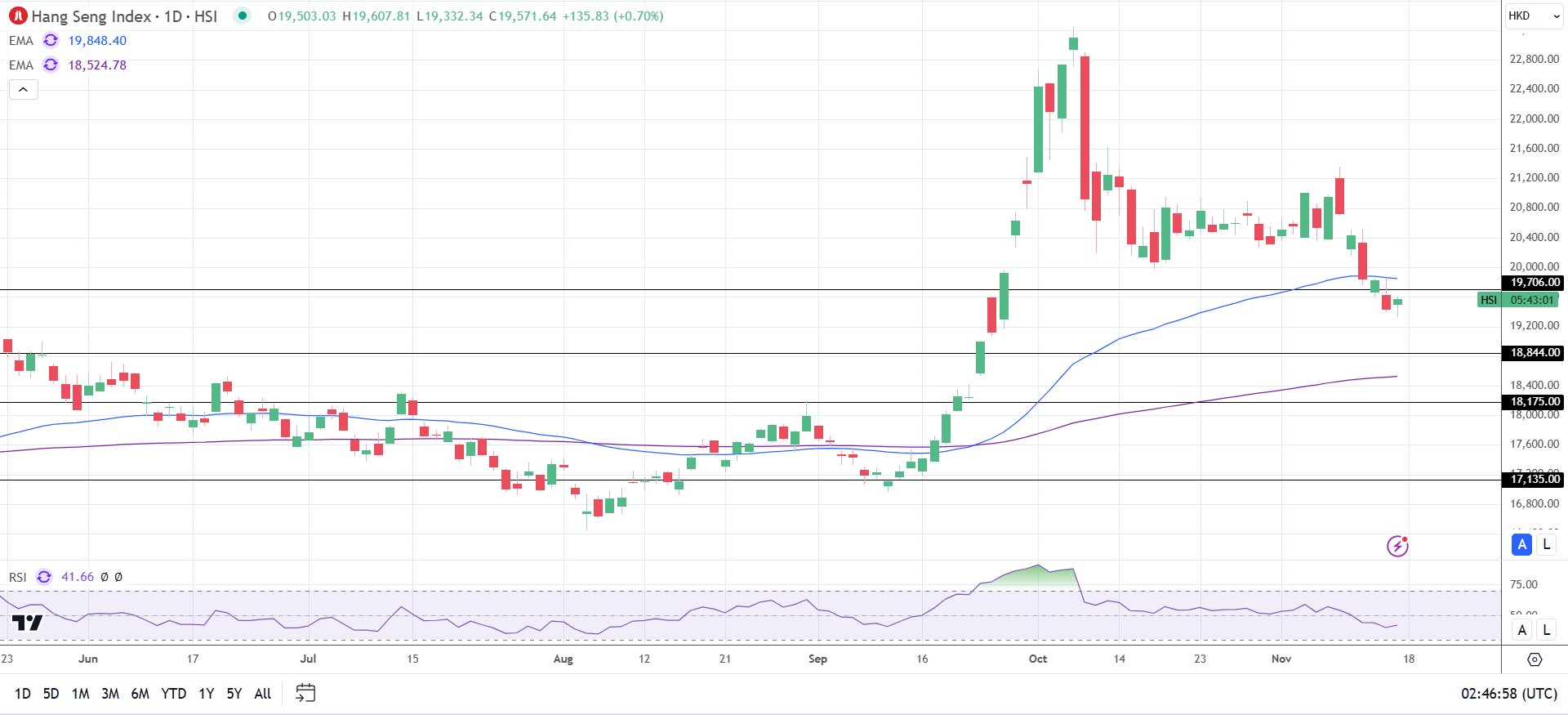The image size is (1568, 715).
Task: Open chart settings gear icon
Action: (x=1535, y=659)
